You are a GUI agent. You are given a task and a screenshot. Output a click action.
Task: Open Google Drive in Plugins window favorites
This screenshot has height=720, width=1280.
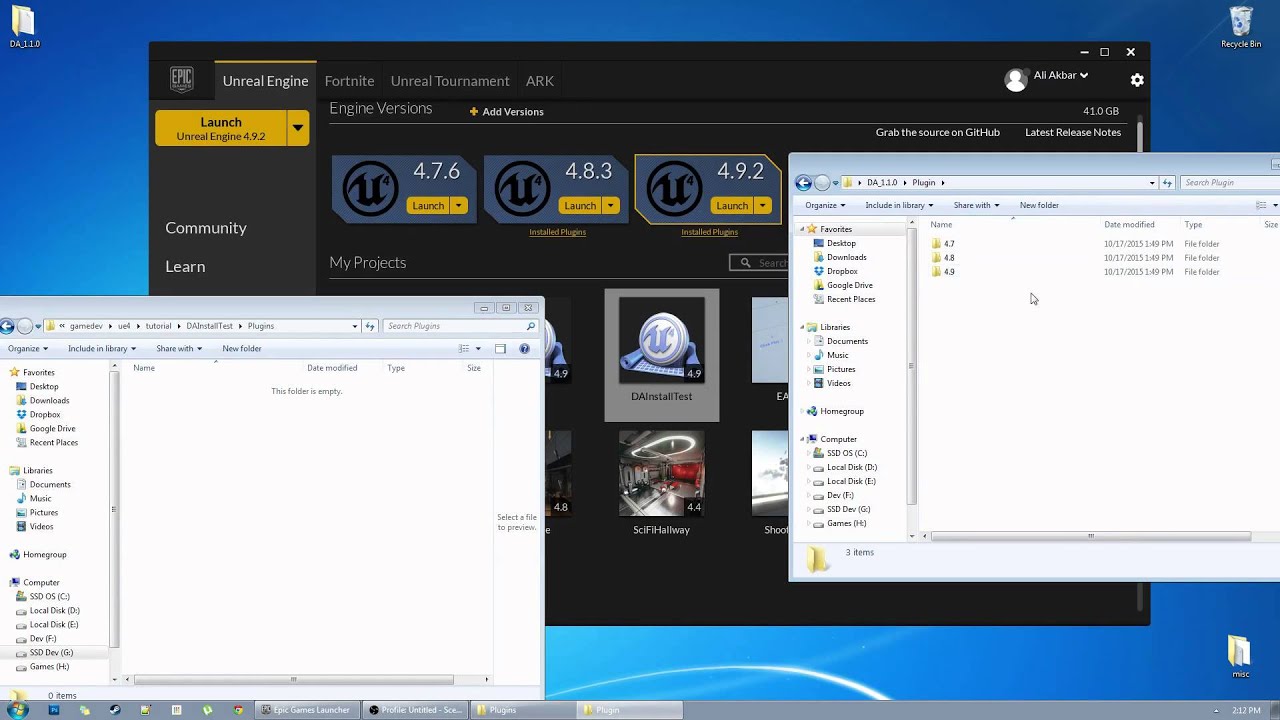tap(45, 428)
